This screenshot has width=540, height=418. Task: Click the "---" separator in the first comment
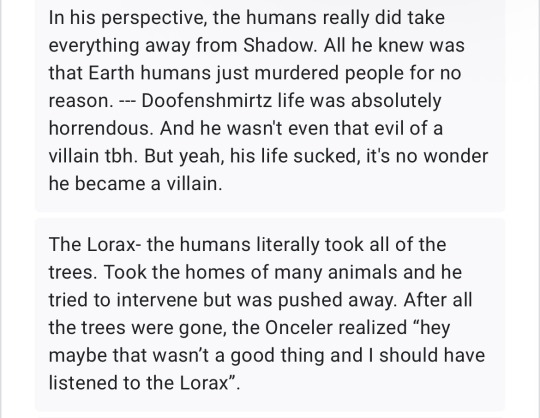pyautogui.click(x=127, y=101)
